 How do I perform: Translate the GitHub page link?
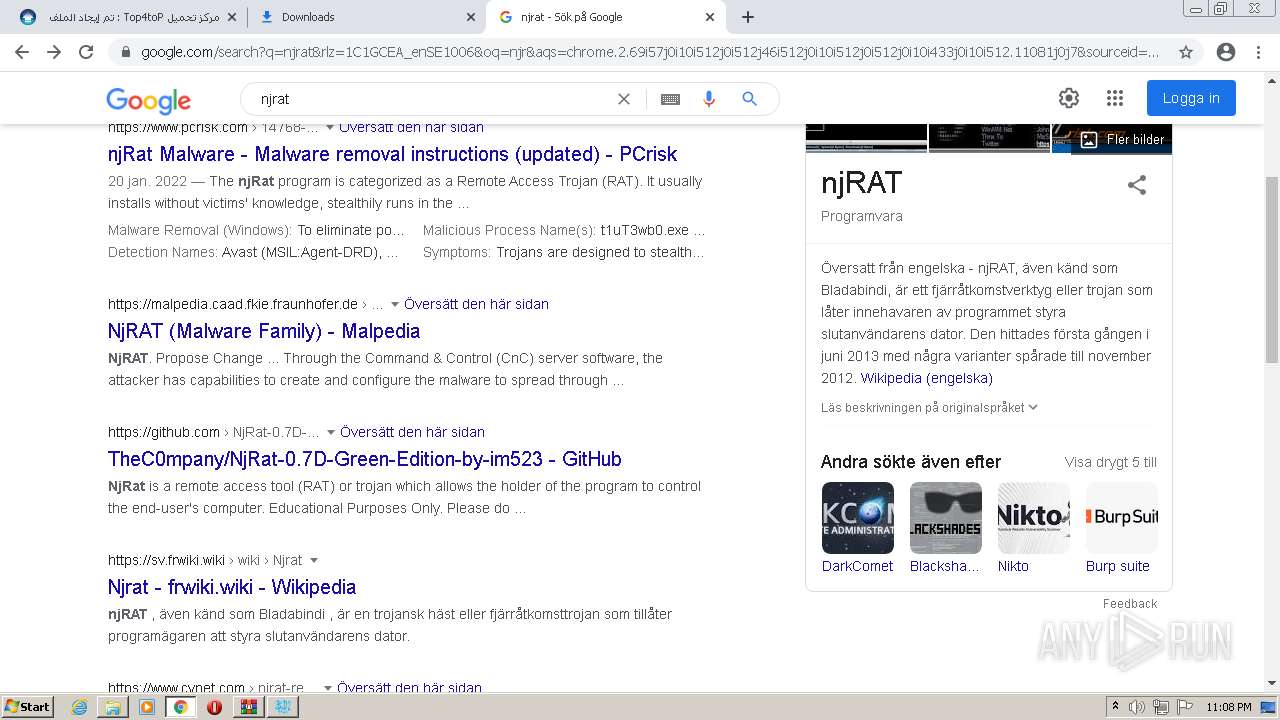(412, 432)
